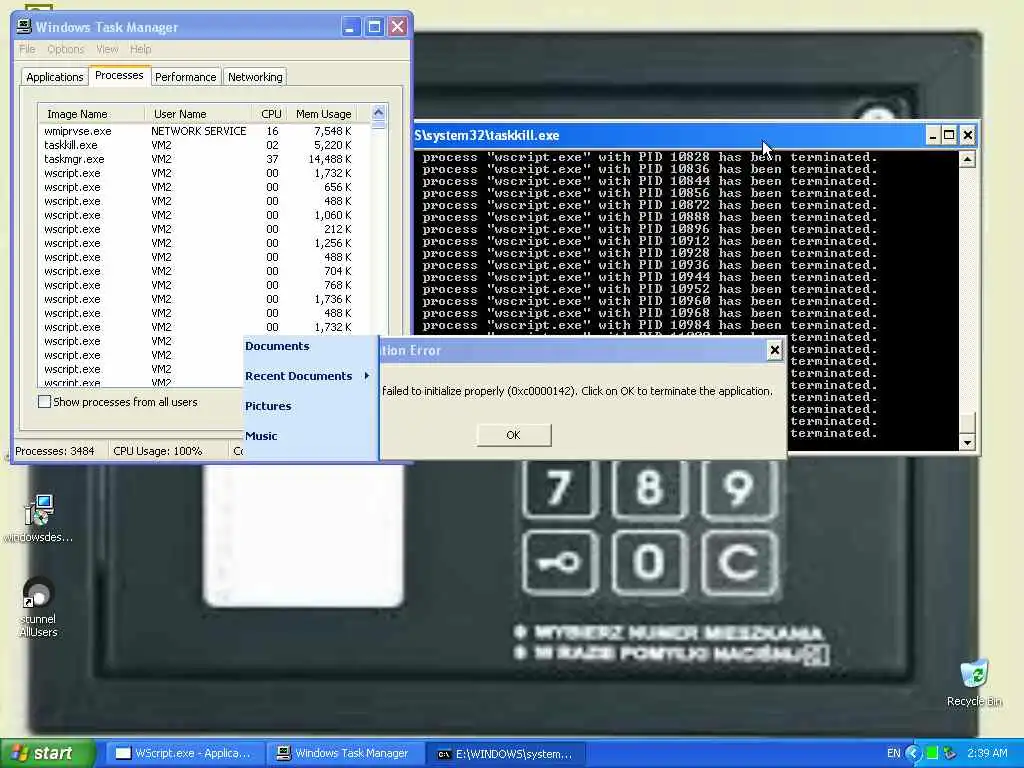Minimize the taskkill.exe console window

(933, 135)
